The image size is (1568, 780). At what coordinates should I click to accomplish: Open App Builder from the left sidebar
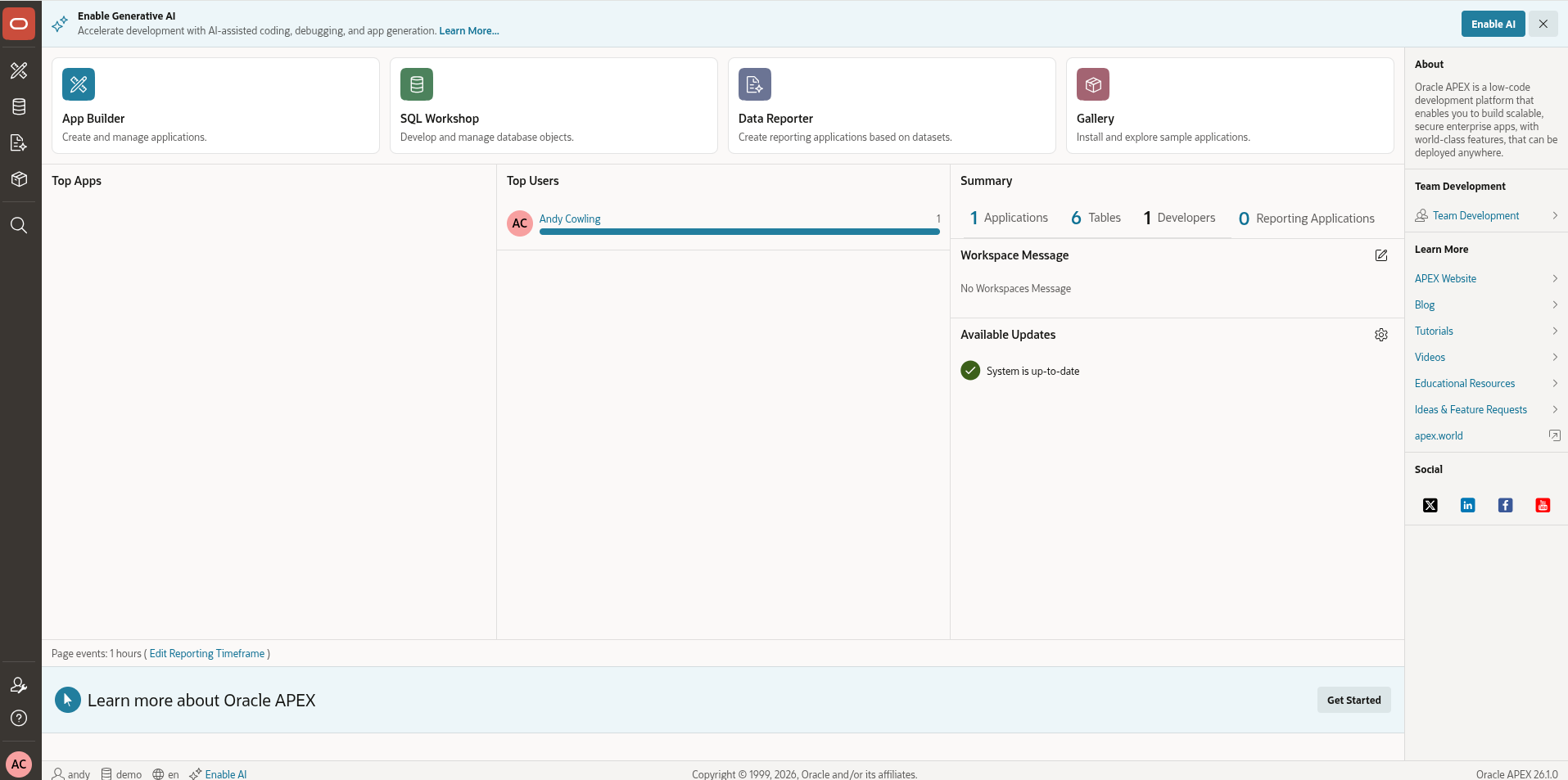[x=19, y=70]
